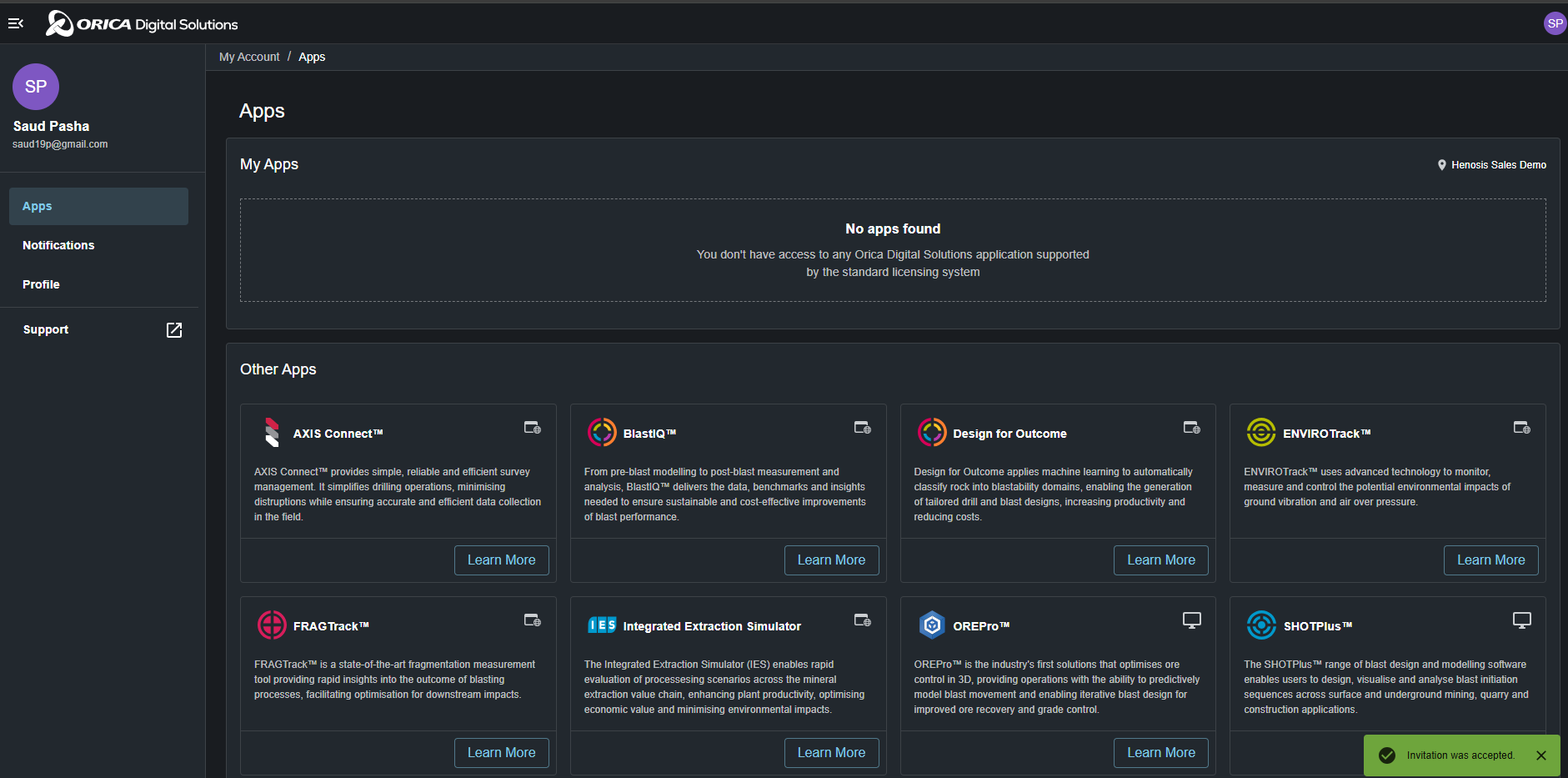Click the Design for Outcome app logo
The image size is (1568, 778).
coord(932,433)
